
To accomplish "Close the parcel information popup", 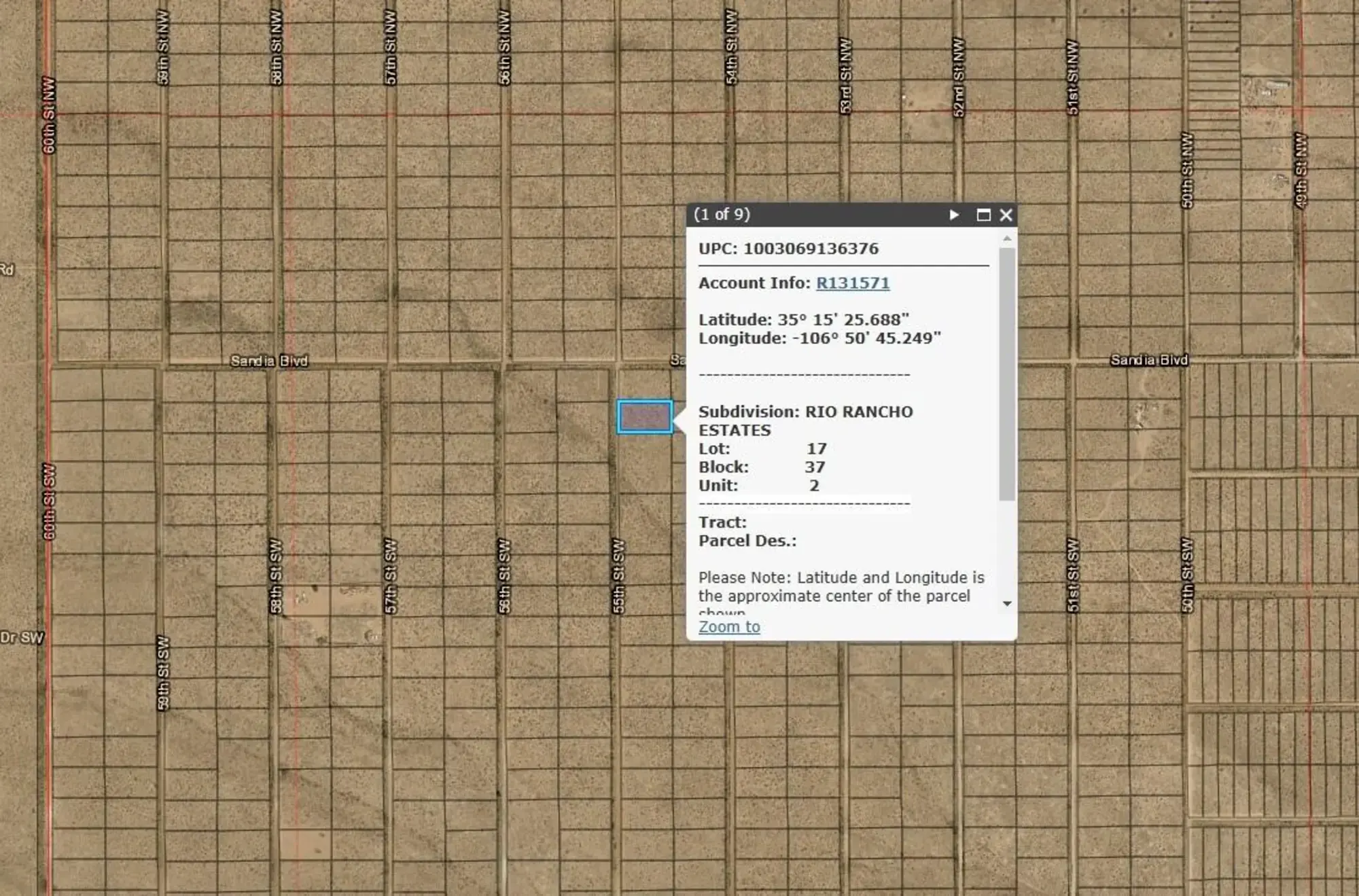I will click(x=1005, y=214).
